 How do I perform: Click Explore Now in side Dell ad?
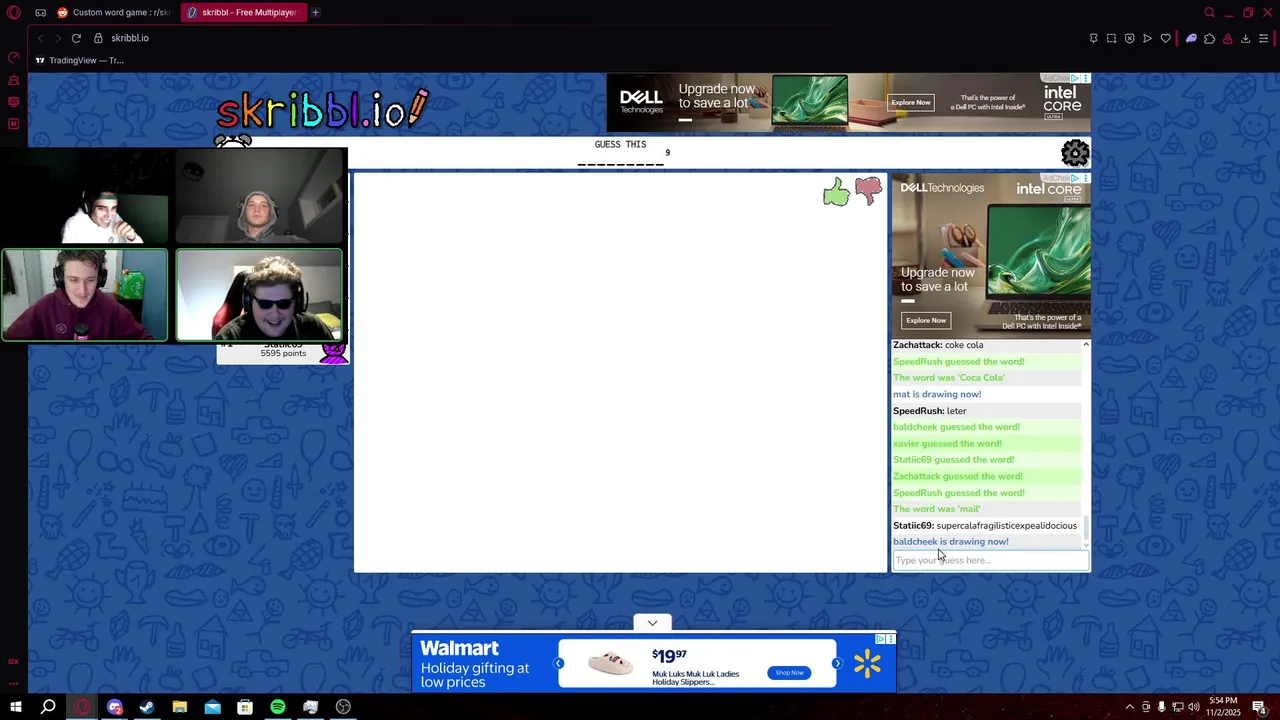tap(926, 320)
